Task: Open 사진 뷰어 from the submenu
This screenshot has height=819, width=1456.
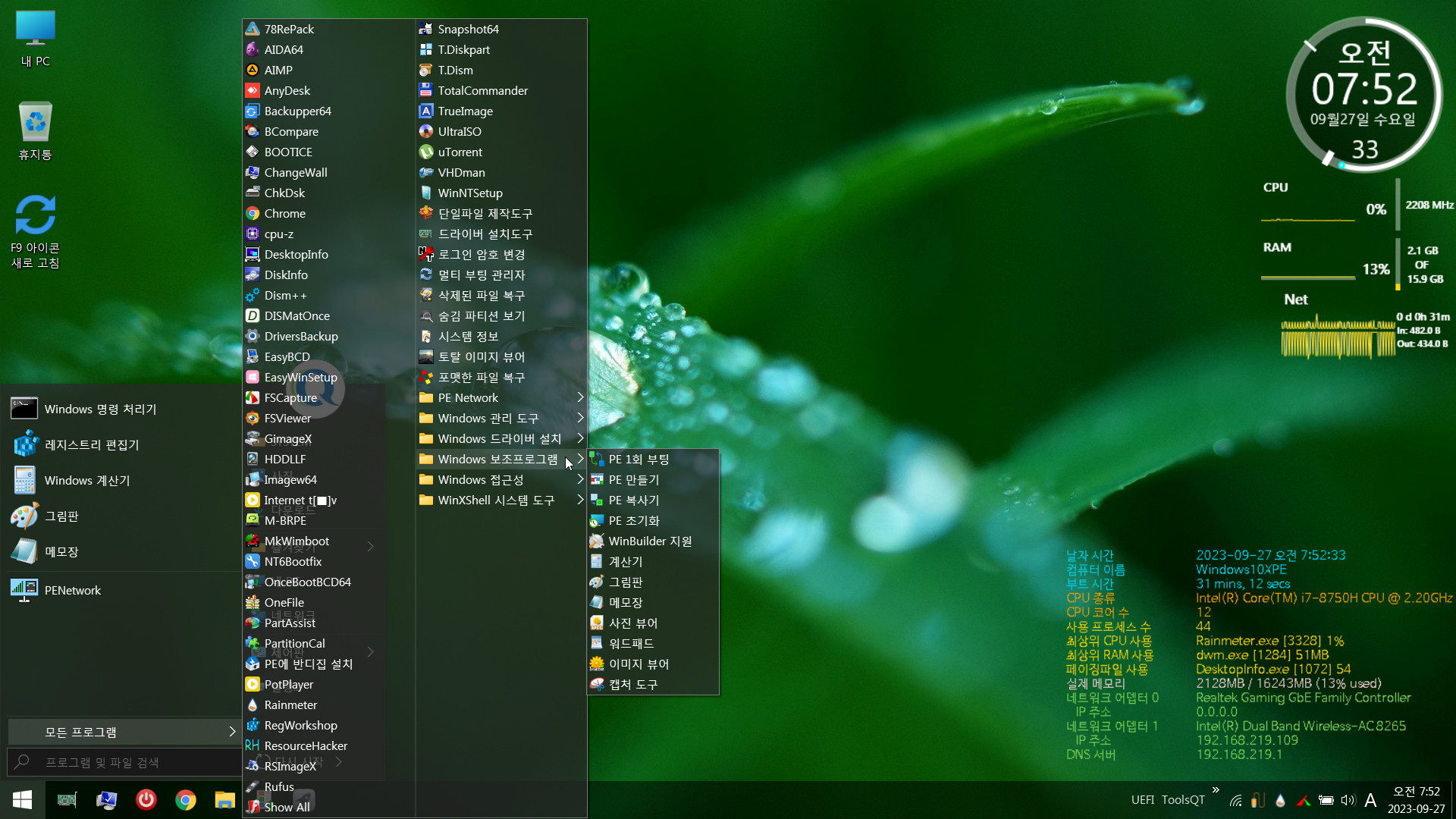Action: click(653, 623)
